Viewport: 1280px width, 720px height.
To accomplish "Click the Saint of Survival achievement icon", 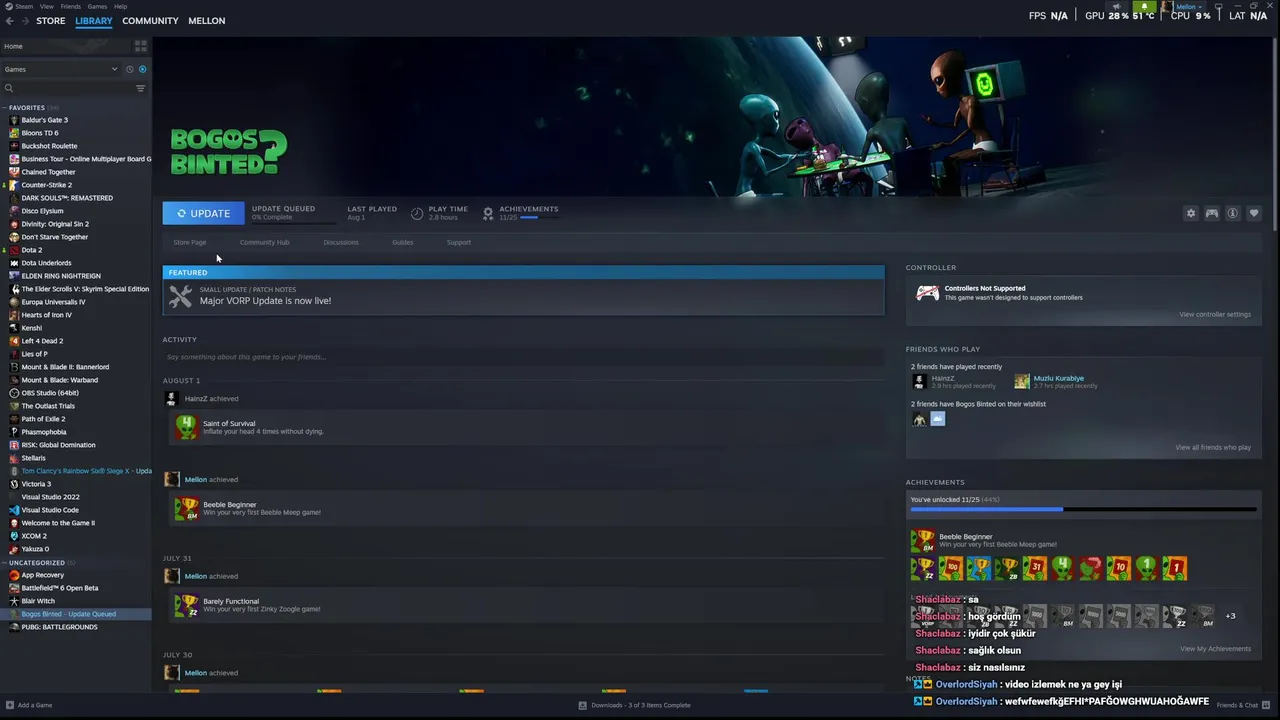I will coord(187,427).
